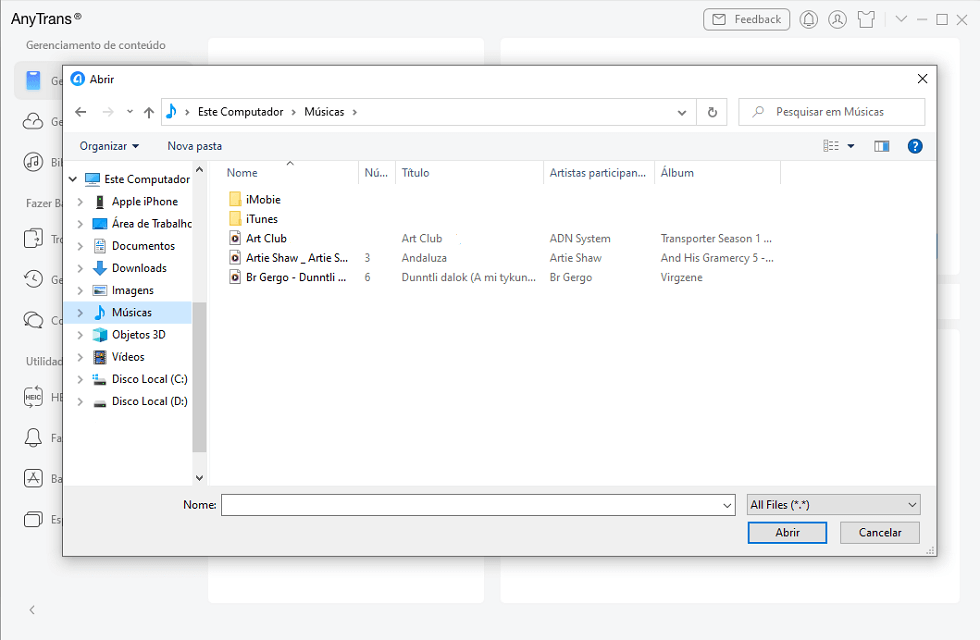
Task: Open the blue help question mark icon
Action: (x=915, y=146)
